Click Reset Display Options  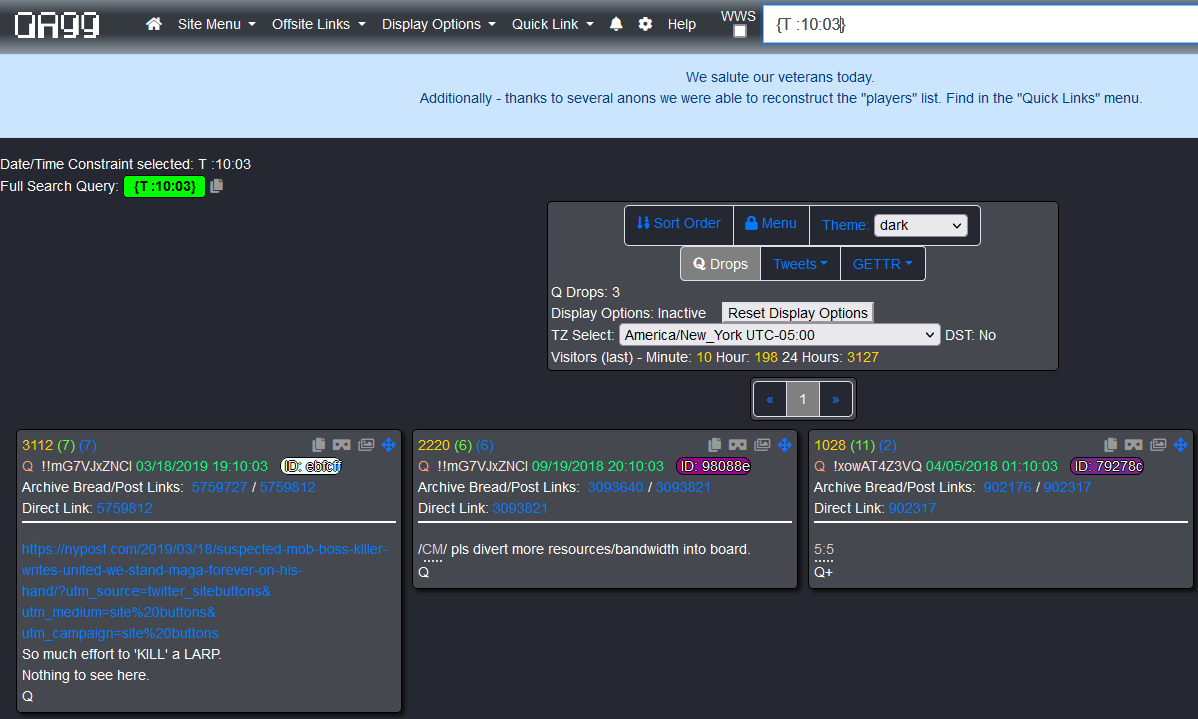798,313
